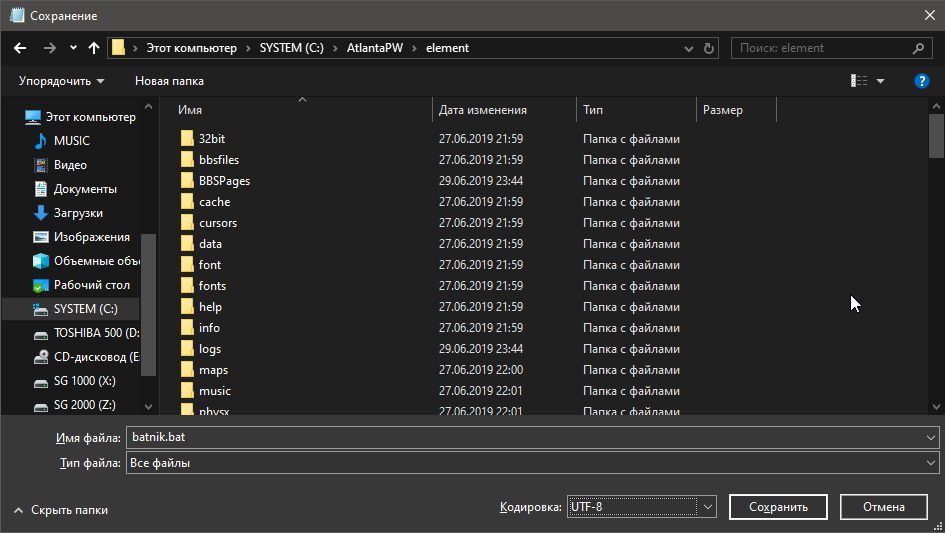945x533 pixels.
Task: Click file list scrollbar up arrow
Action: click(936, 107)
